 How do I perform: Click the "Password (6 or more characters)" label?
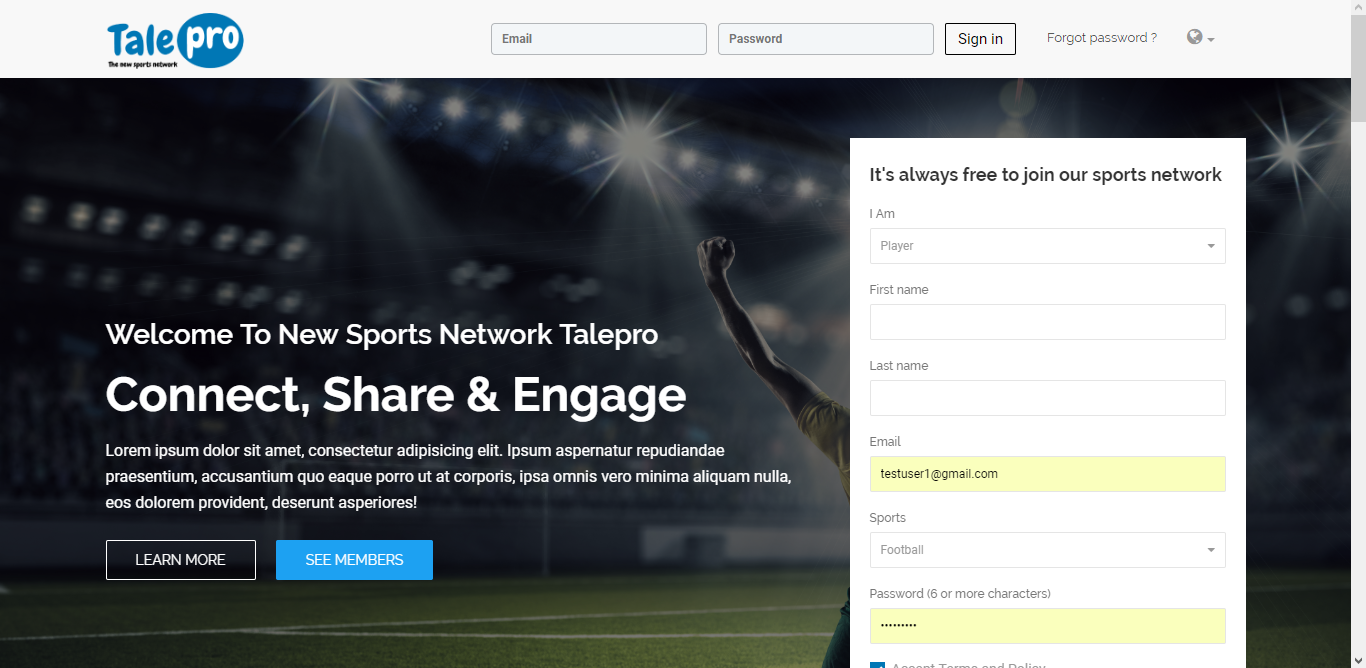960,594
